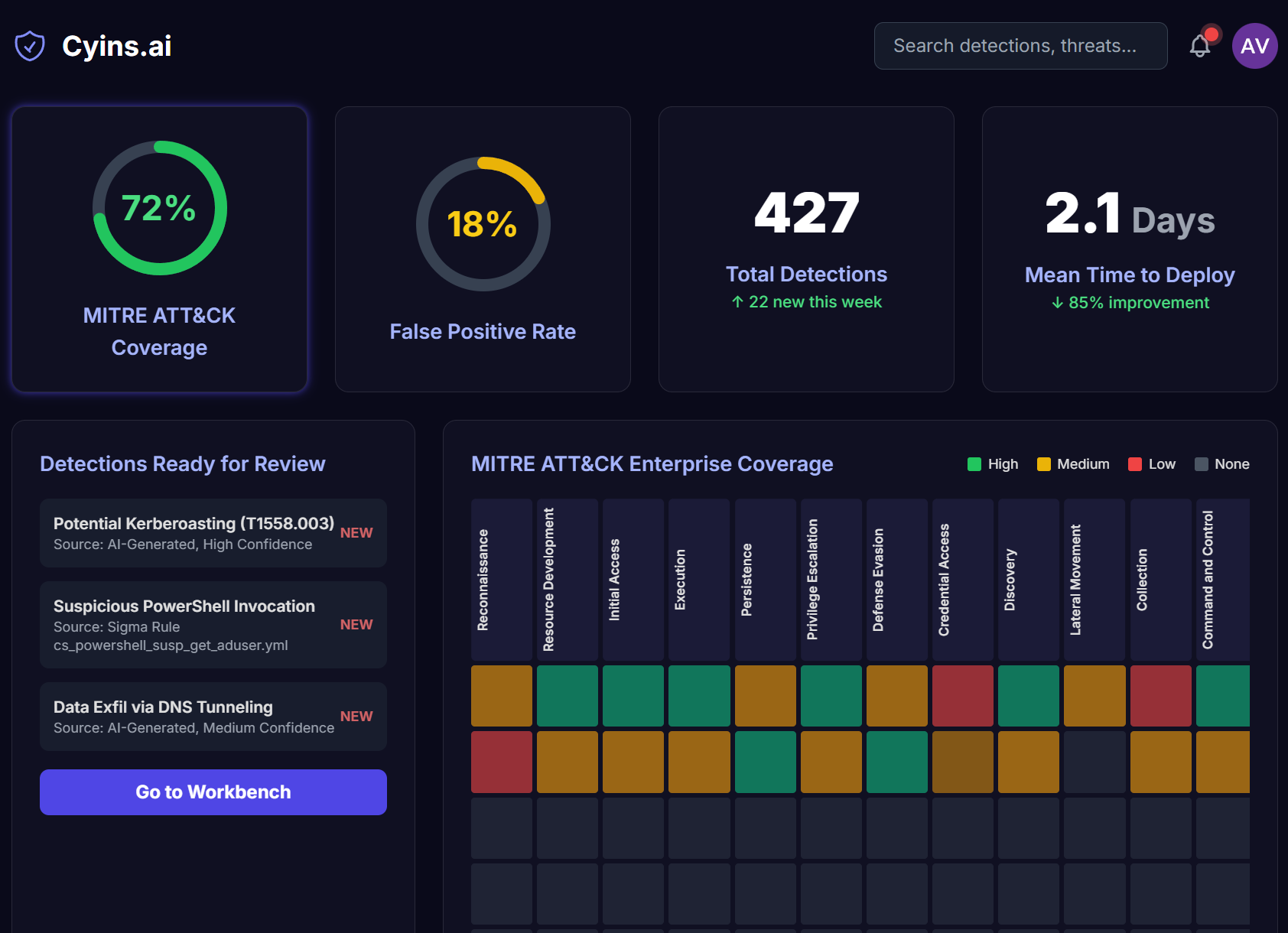Click the Cyins.ai shield logo
Viewport: 1288px width, 933px height.
(30, 46)
